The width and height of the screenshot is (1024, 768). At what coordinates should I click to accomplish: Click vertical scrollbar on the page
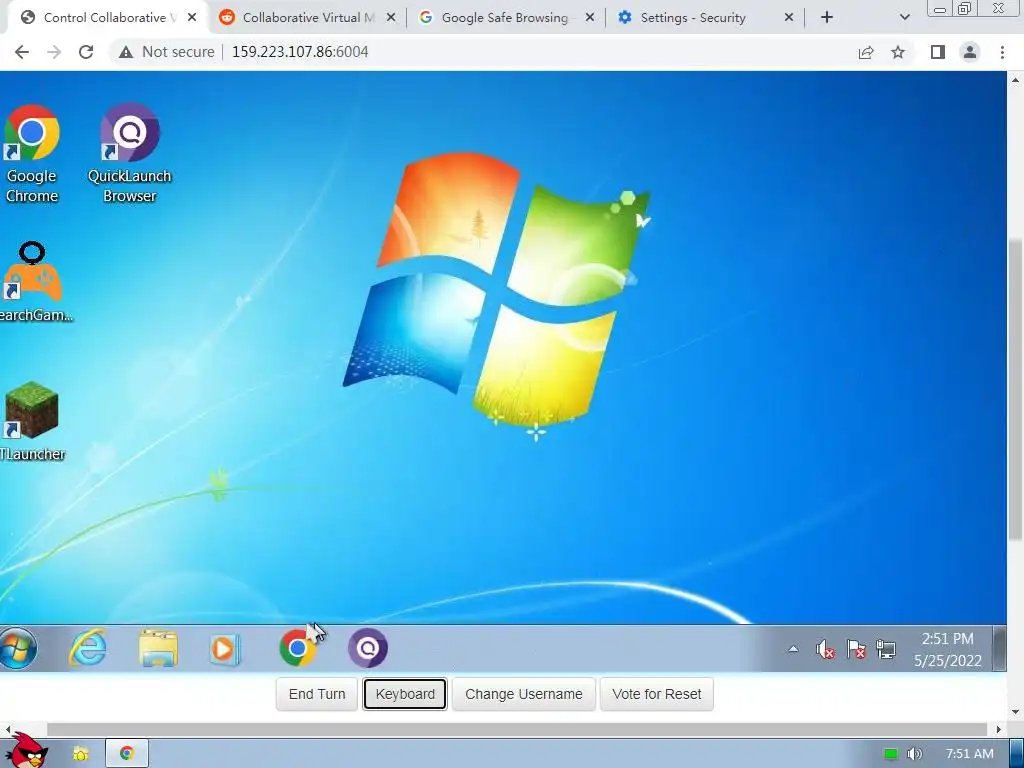1015,390
